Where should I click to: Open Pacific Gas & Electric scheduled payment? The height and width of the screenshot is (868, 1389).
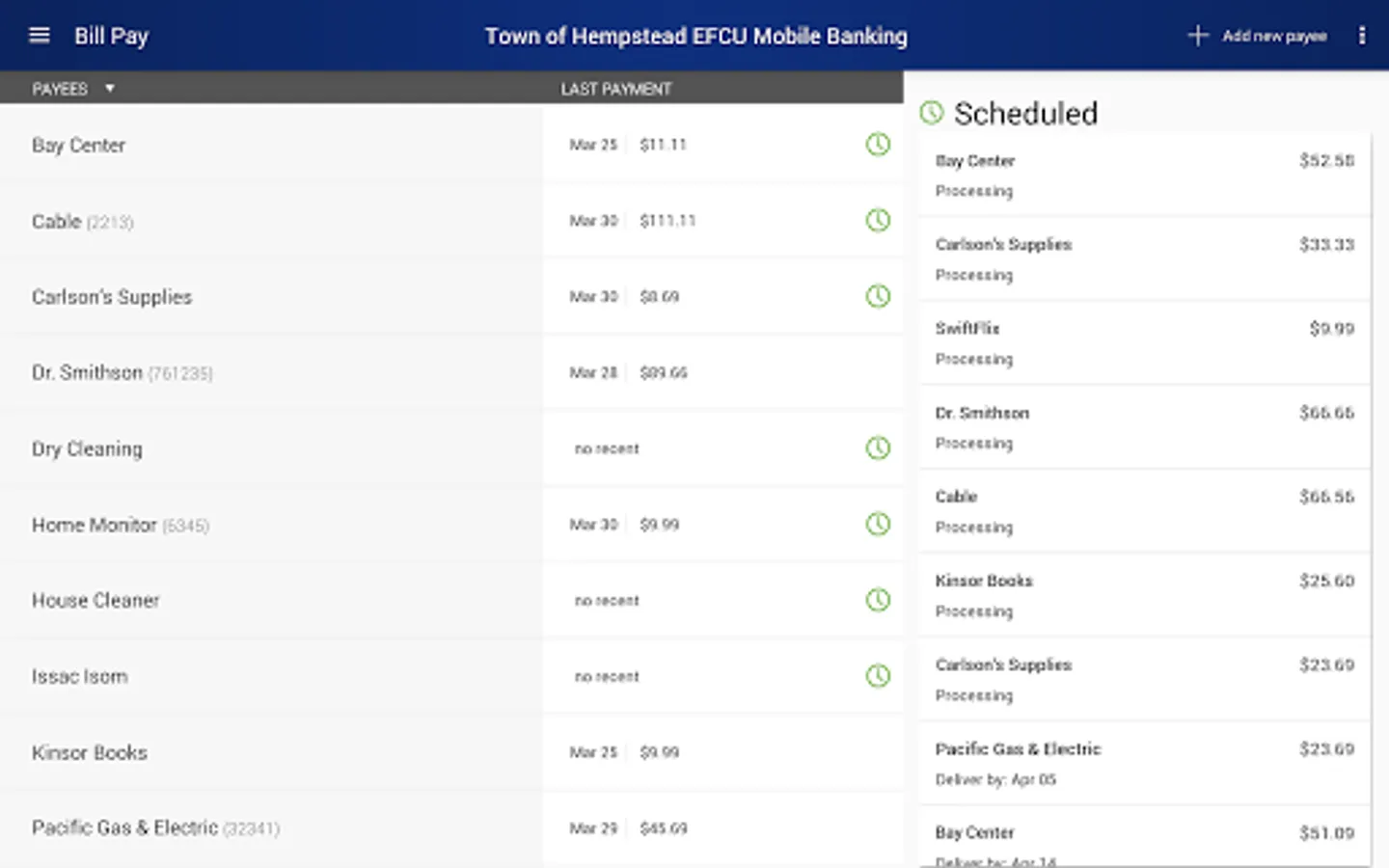click(1145, 764)
